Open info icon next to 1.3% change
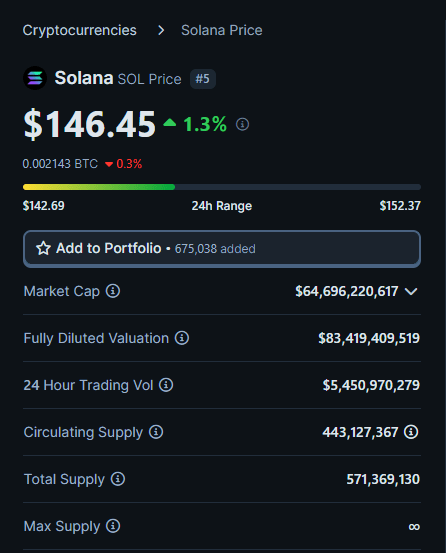 coord(242,124)
